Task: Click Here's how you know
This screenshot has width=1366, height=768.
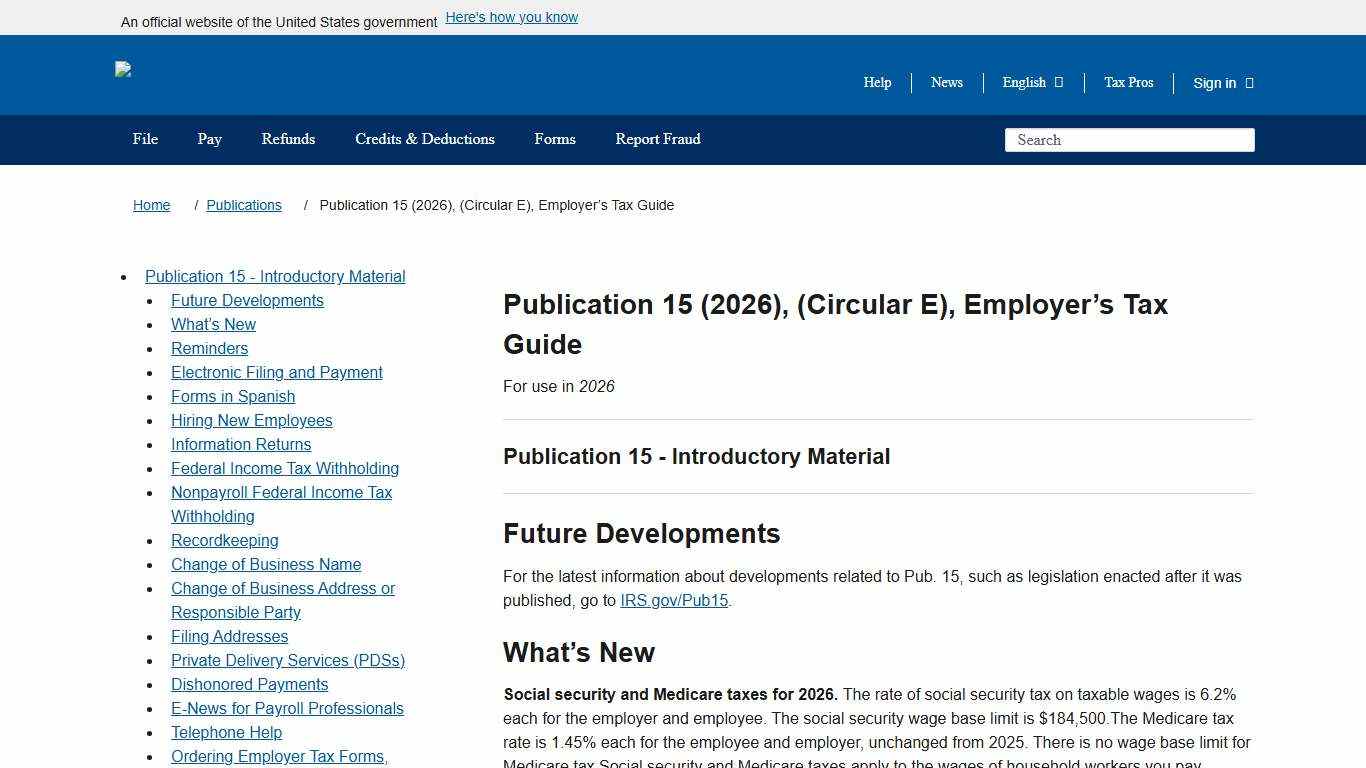Action: (511, 17)
